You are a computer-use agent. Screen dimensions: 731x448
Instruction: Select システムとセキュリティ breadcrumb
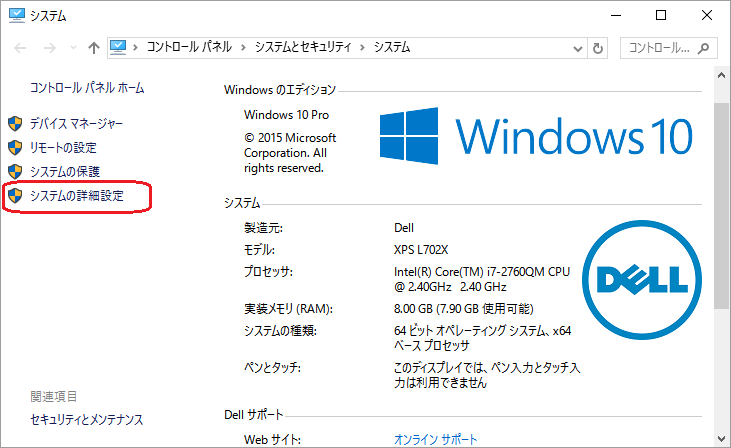[x=303, y=47]
